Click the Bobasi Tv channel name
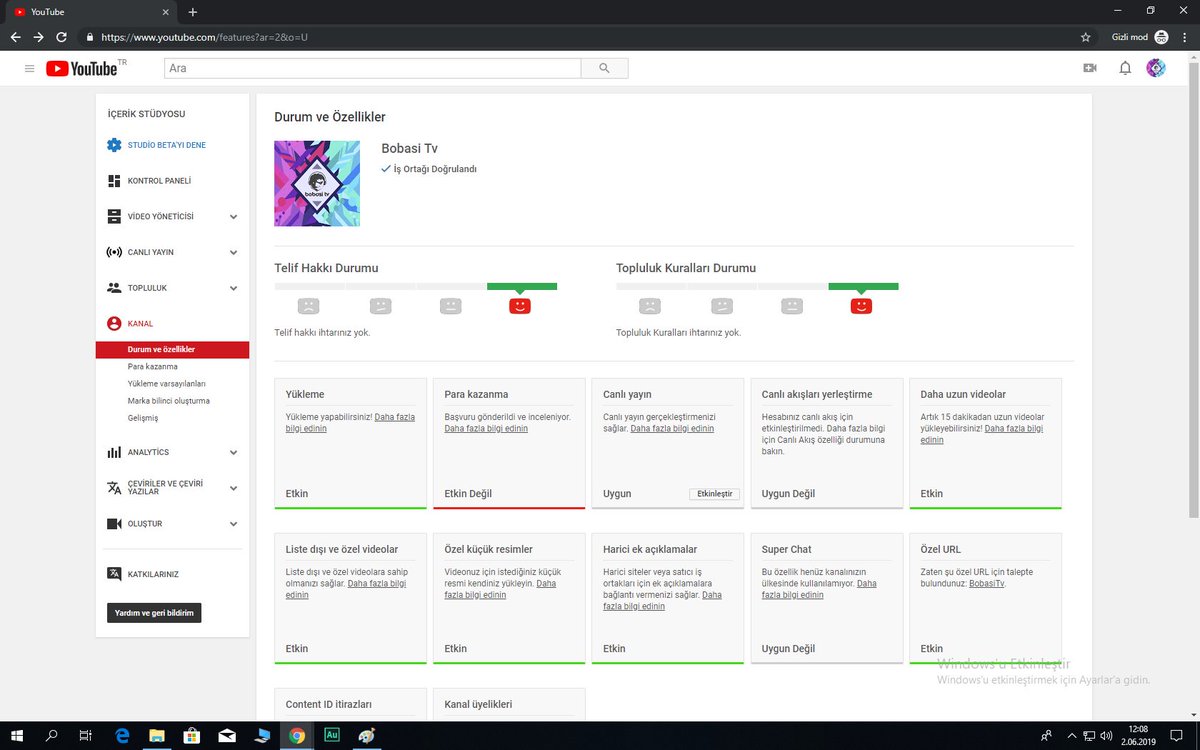This screenshot has height=750, width=1200. 409,148
